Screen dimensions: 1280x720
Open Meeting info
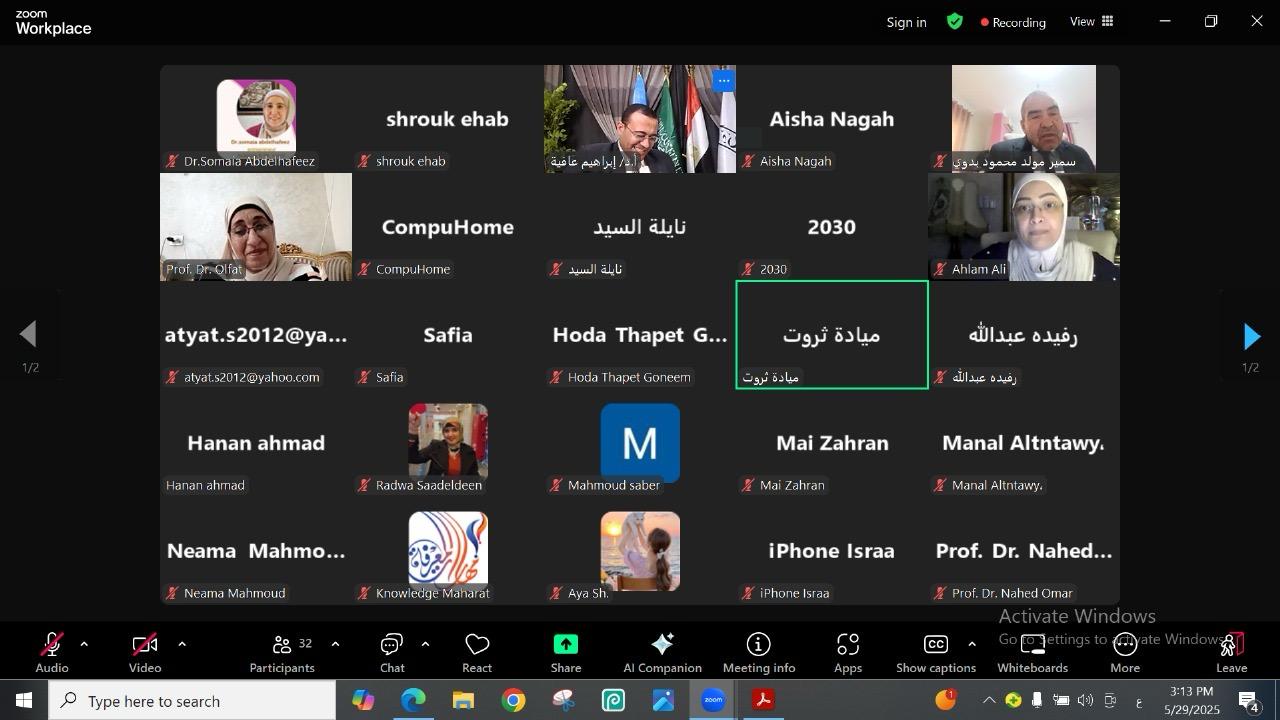tap(759, 652)
